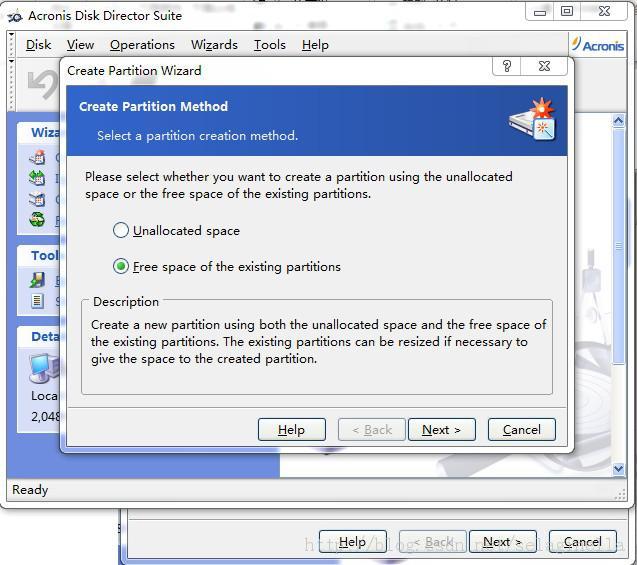This screenshot has height=565, width=637.
Task: Minimize the Acronis Disk Director Suite window
Action: click(x=540, y=12)
